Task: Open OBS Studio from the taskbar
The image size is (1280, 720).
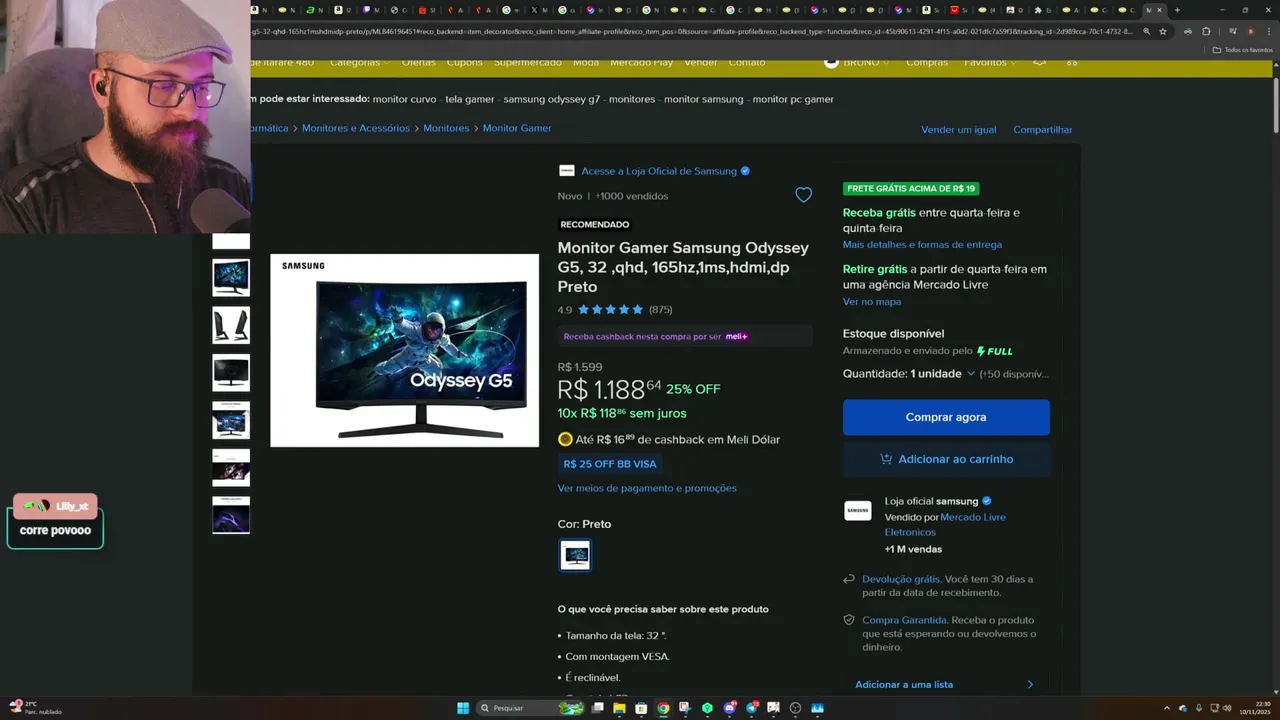Action: click(x=795, y=708)
